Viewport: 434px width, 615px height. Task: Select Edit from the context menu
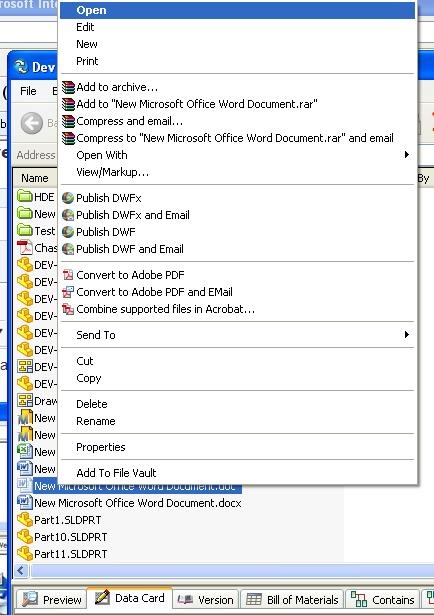237,27
